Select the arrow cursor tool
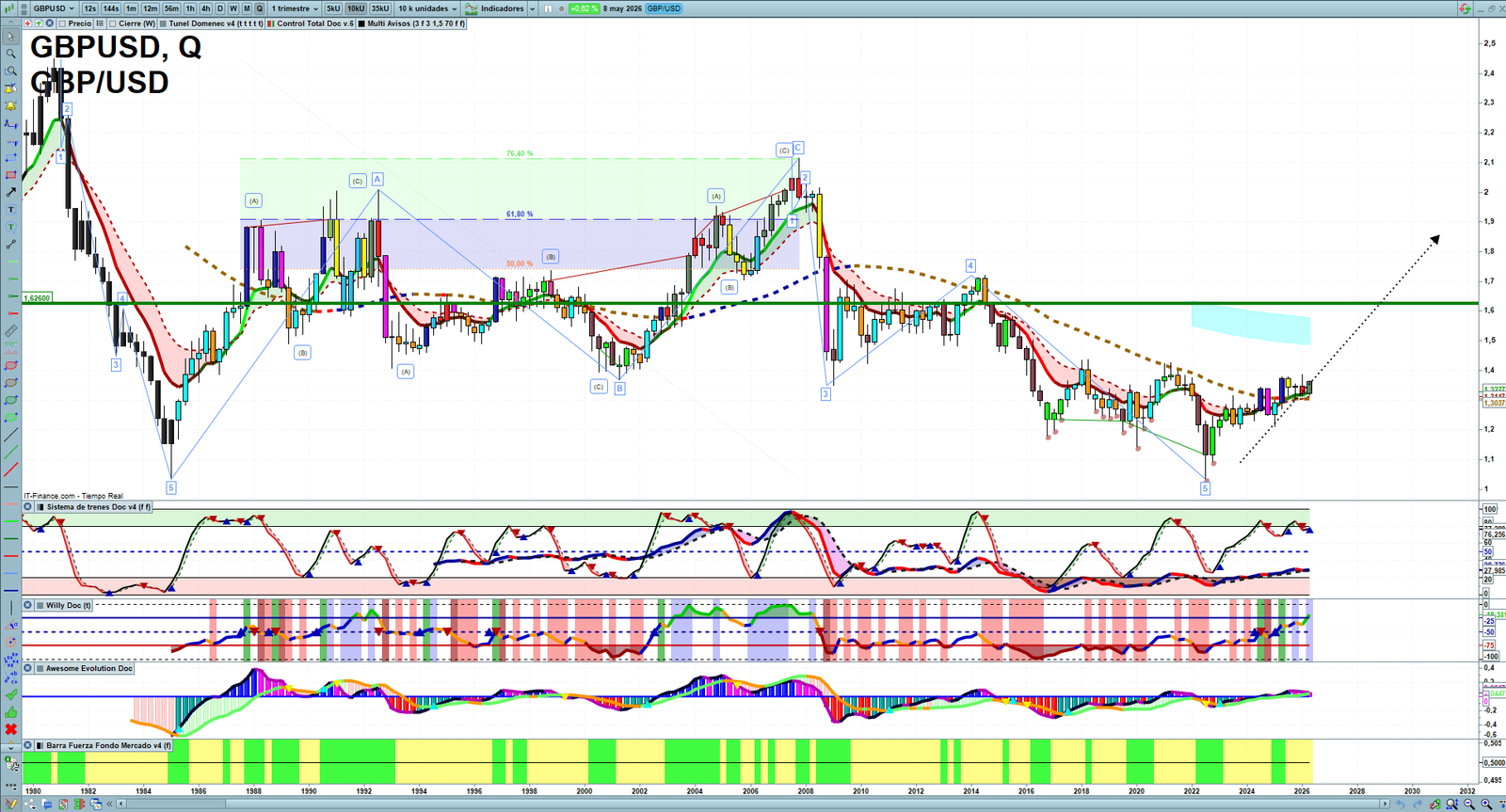Screen dimensions: 1506x812 [x=10, y=36]
